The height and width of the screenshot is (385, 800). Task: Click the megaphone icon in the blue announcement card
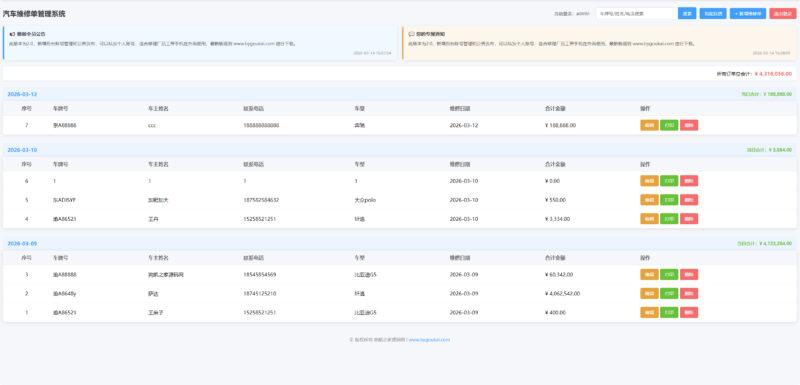(12, 34)
